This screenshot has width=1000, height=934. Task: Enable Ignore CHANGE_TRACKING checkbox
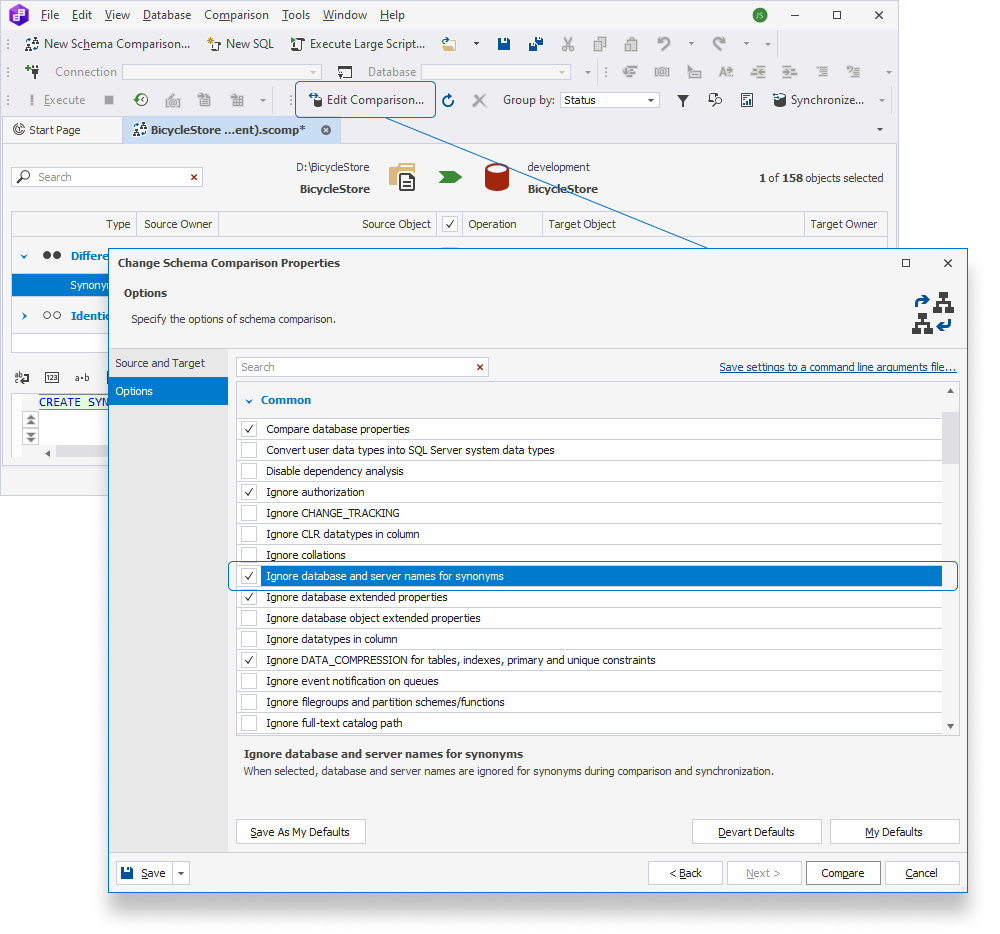pos(249,513)
